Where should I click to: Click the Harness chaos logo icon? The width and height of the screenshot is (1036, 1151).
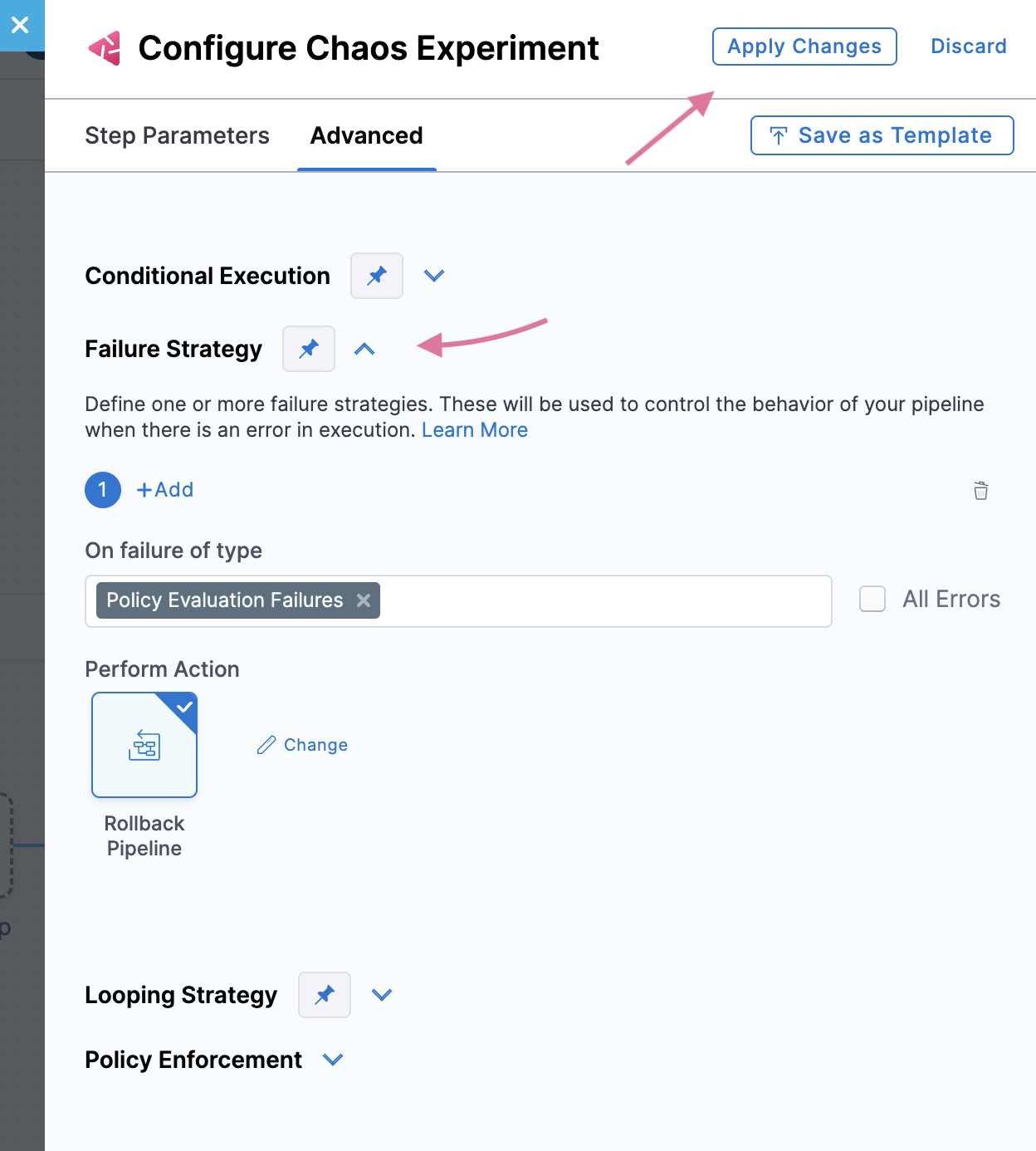(105, 48)
